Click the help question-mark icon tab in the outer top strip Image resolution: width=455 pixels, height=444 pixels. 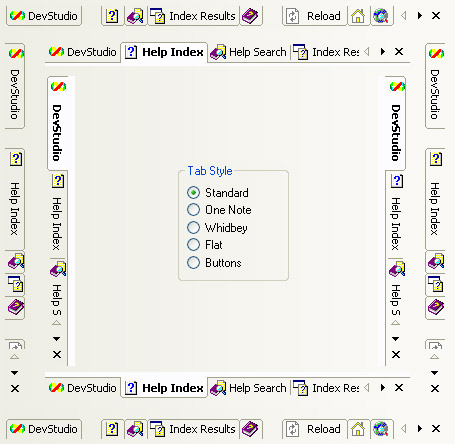(112, 16)
